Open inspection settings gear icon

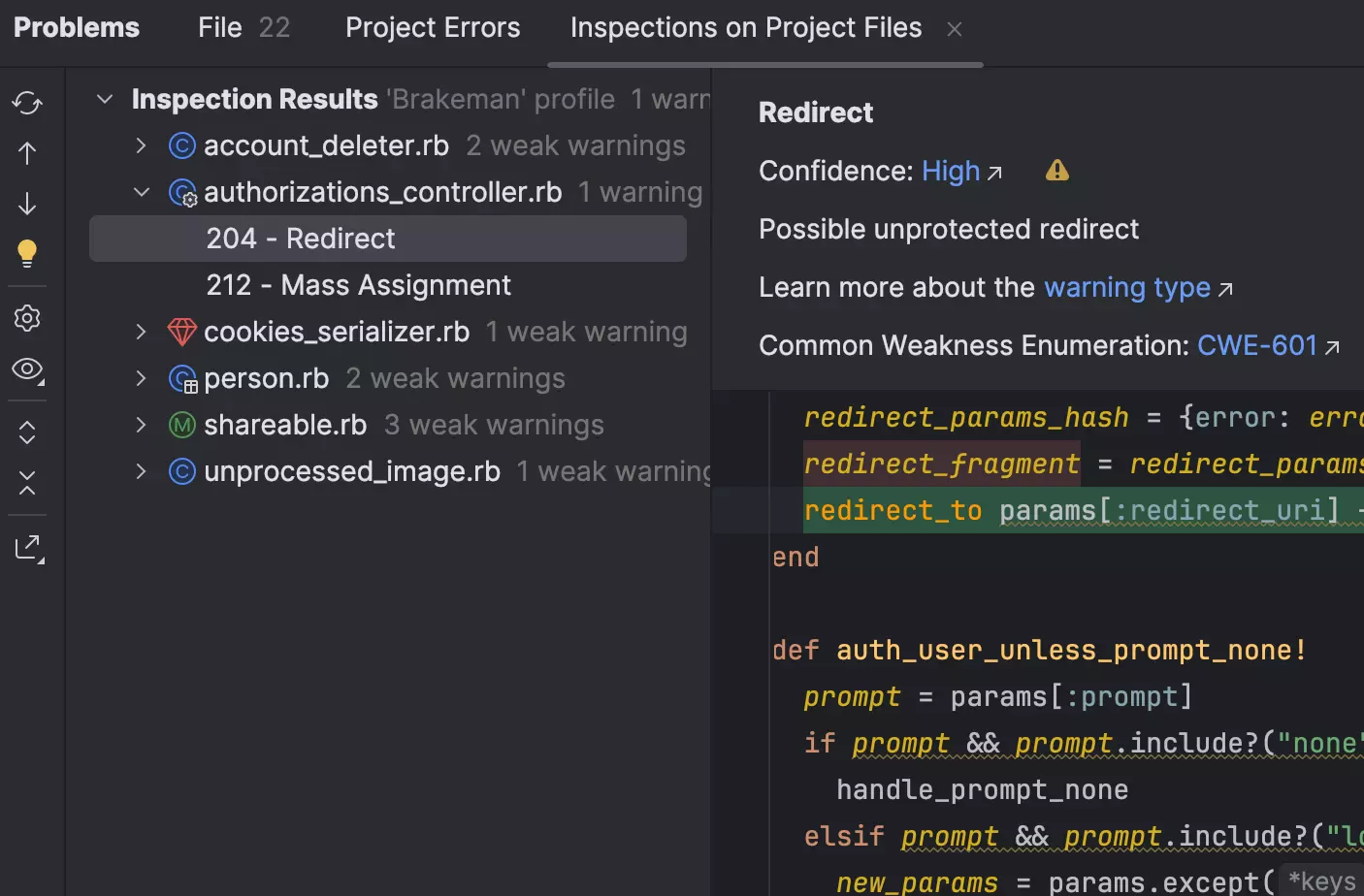(27, 318)
